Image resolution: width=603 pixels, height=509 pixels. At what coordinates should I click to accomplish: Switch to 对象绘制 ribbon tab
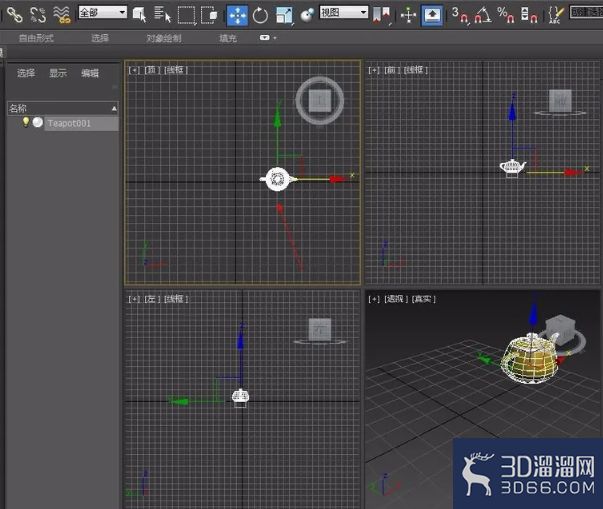(163, 38)
